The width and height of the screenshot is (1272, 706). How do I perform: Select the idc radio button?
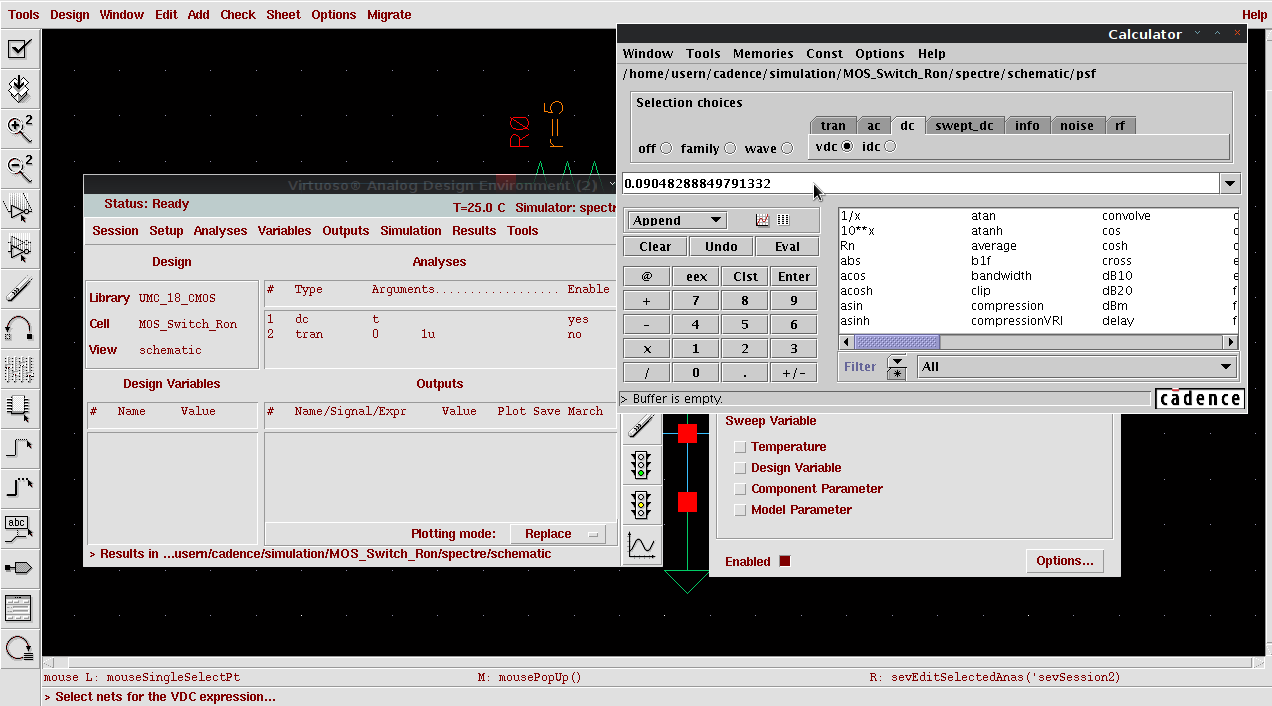coord(890,146)
